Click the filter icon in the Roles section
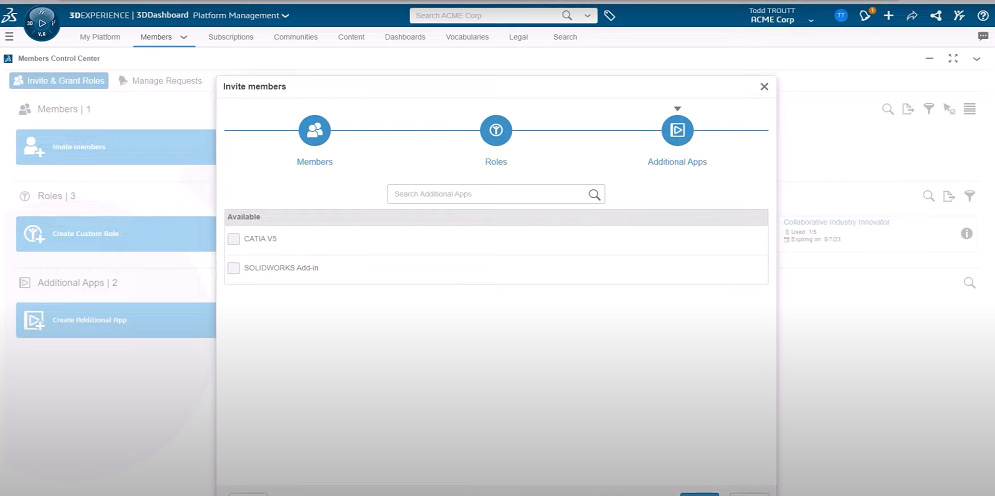The height and width of the screenshot is (496, 995). pos(970,196)
